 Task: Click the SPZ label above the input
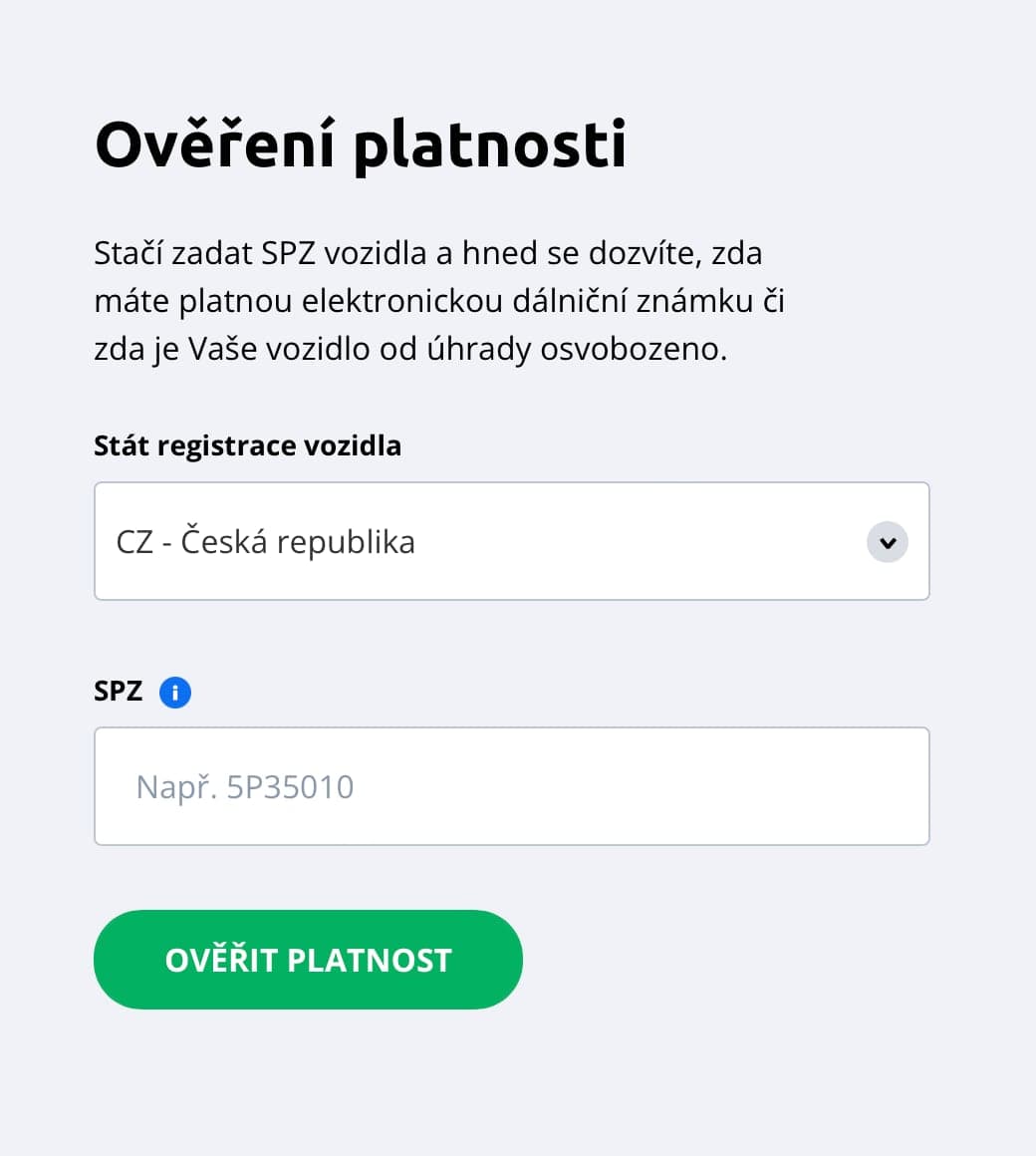(118, 691)
